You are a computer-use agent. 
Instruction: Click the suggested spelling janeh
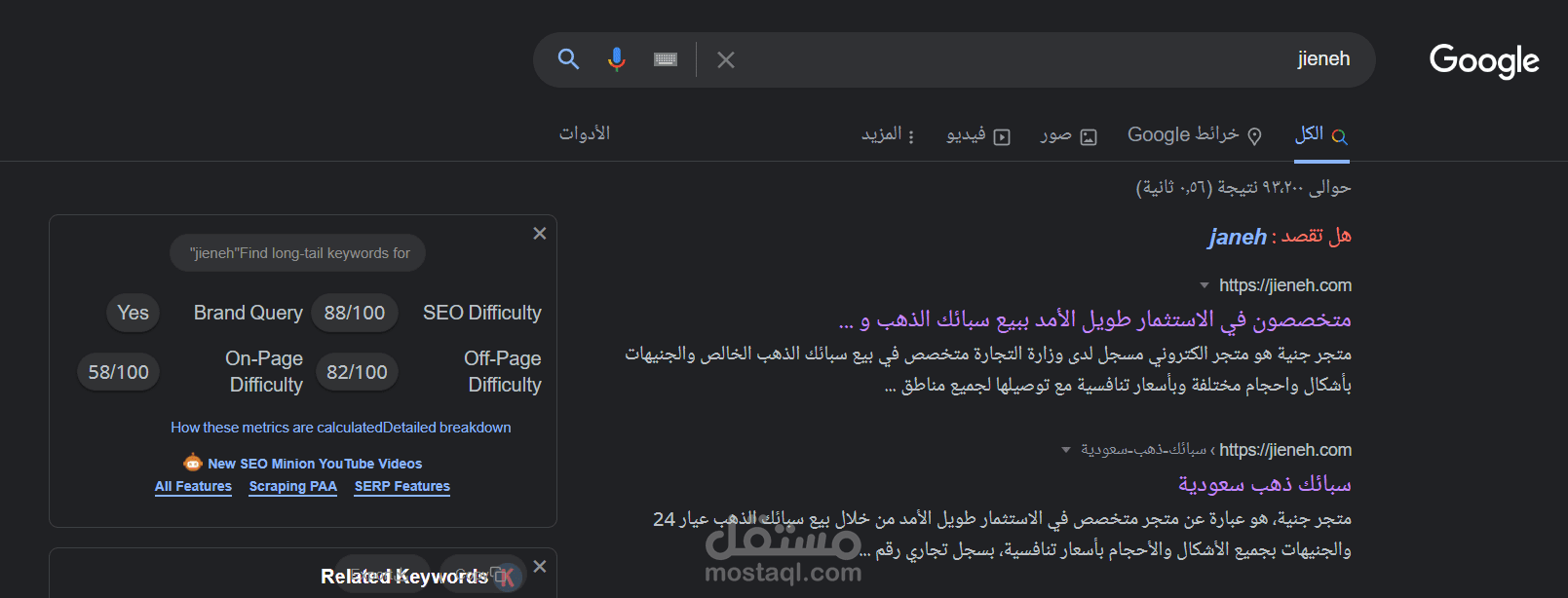[1238, 237]
